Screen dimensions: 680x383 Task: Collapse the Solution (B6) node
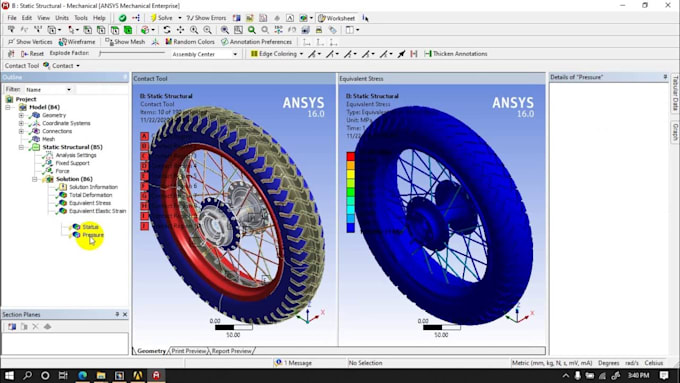click(35, 179)
